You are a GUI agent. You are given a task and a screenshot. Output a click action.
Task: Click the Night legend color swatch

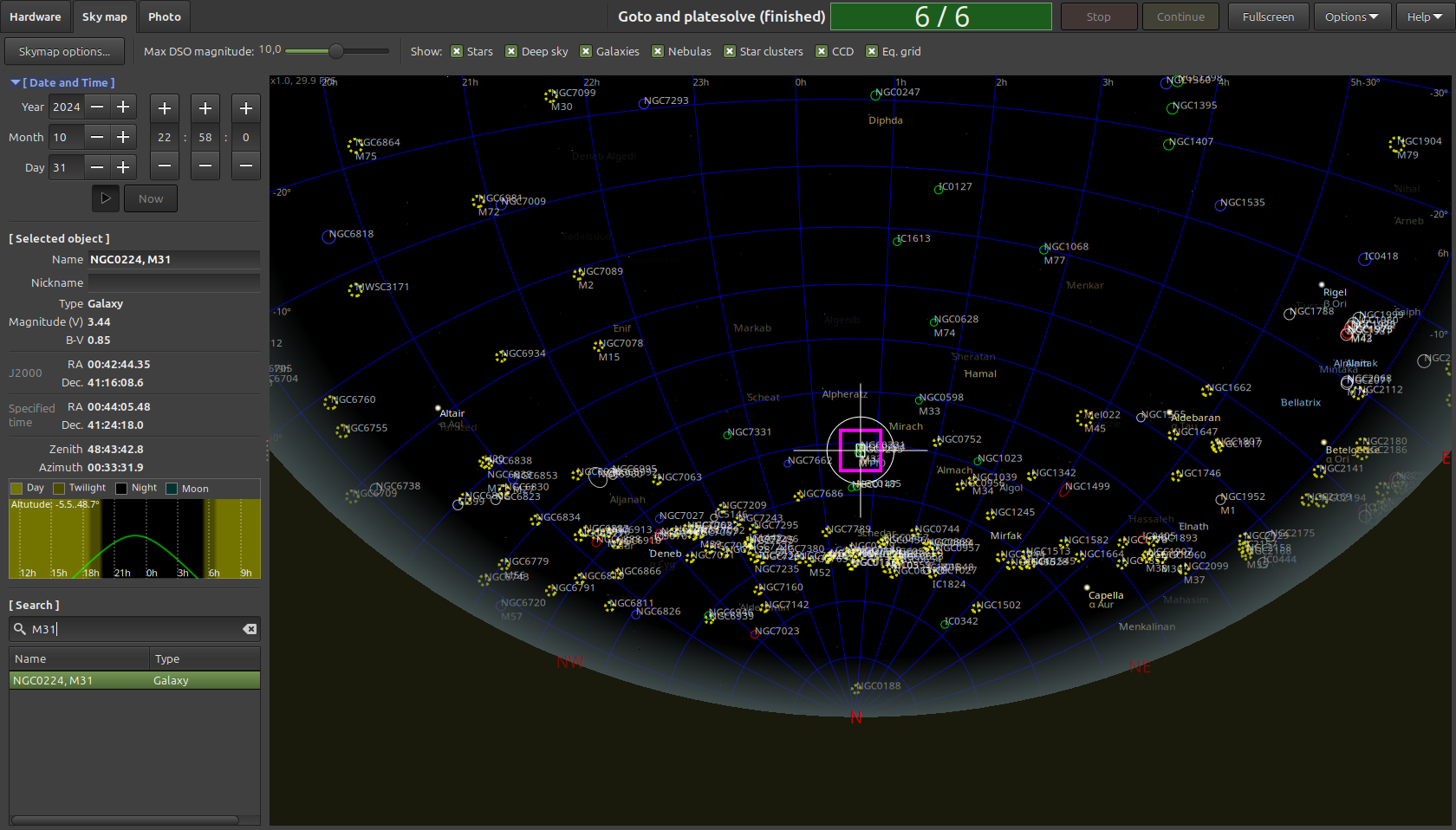tap(121, 488)
